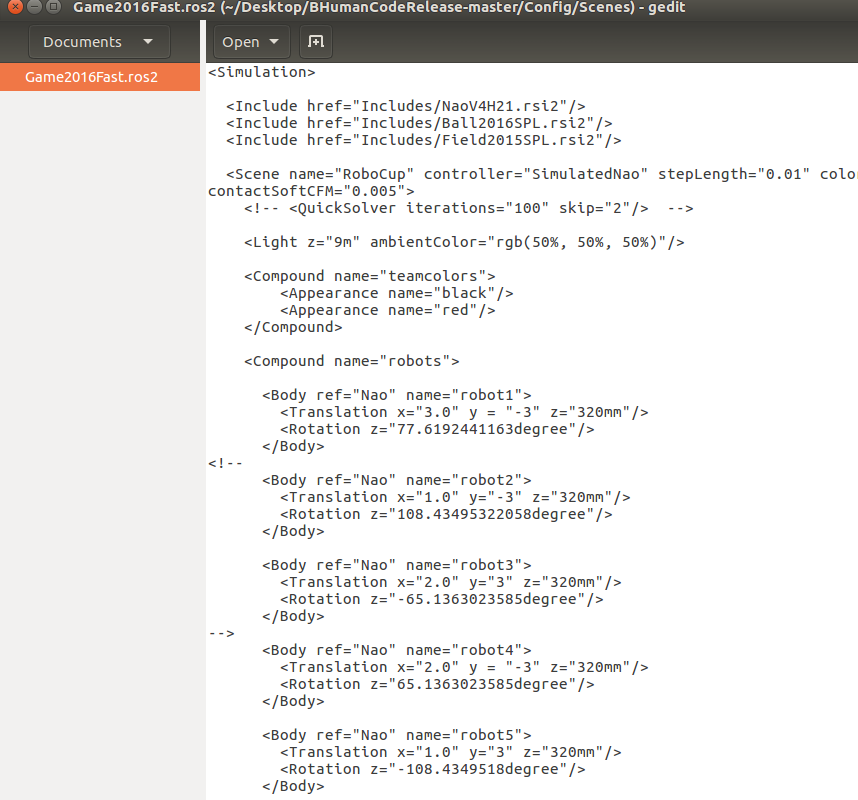Click the Rotation z="77.6192441163degree" line
The image size is (858, 800).
[x=437, y=429]
